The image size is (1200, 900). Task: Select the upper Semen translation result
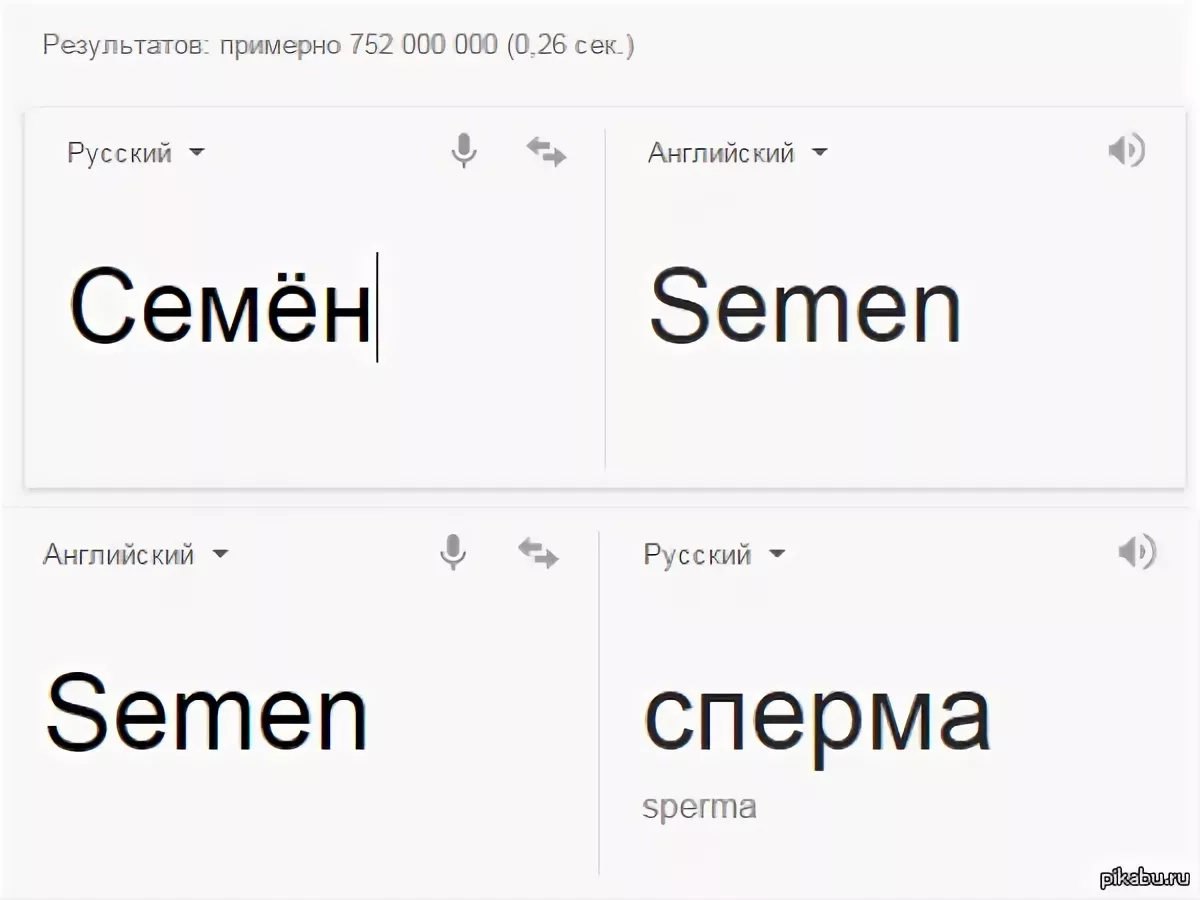coord(805,305)
